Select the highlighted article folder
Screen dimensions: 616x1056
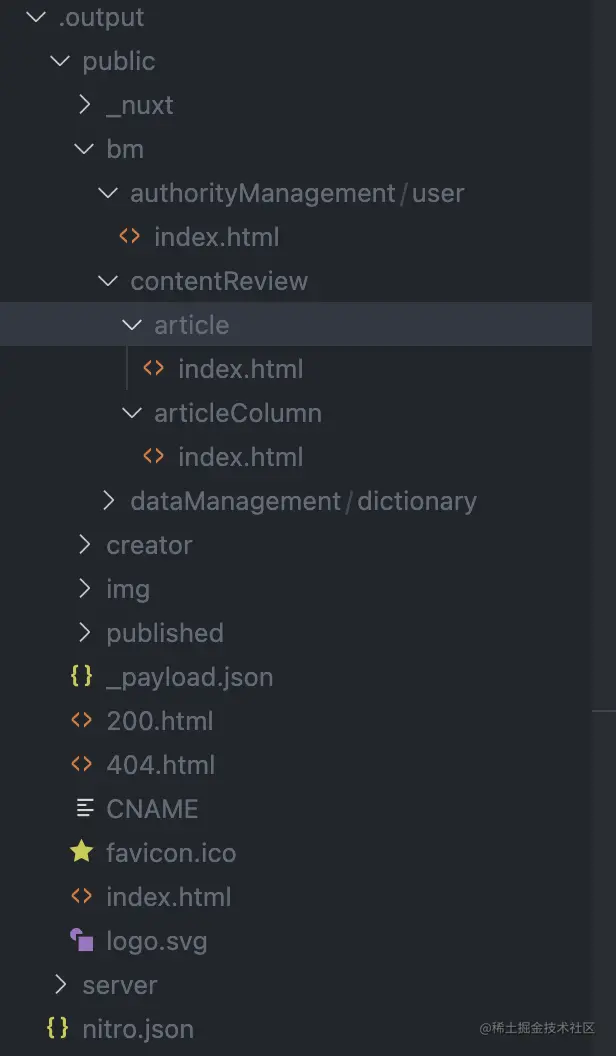(191, 324)
